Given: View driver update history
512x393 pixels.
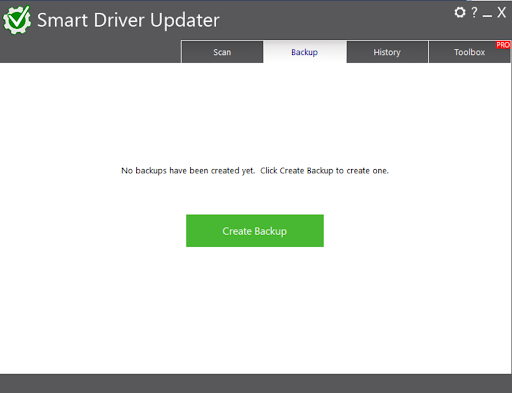Looking at the screenshot, I should tap(387, 52).
